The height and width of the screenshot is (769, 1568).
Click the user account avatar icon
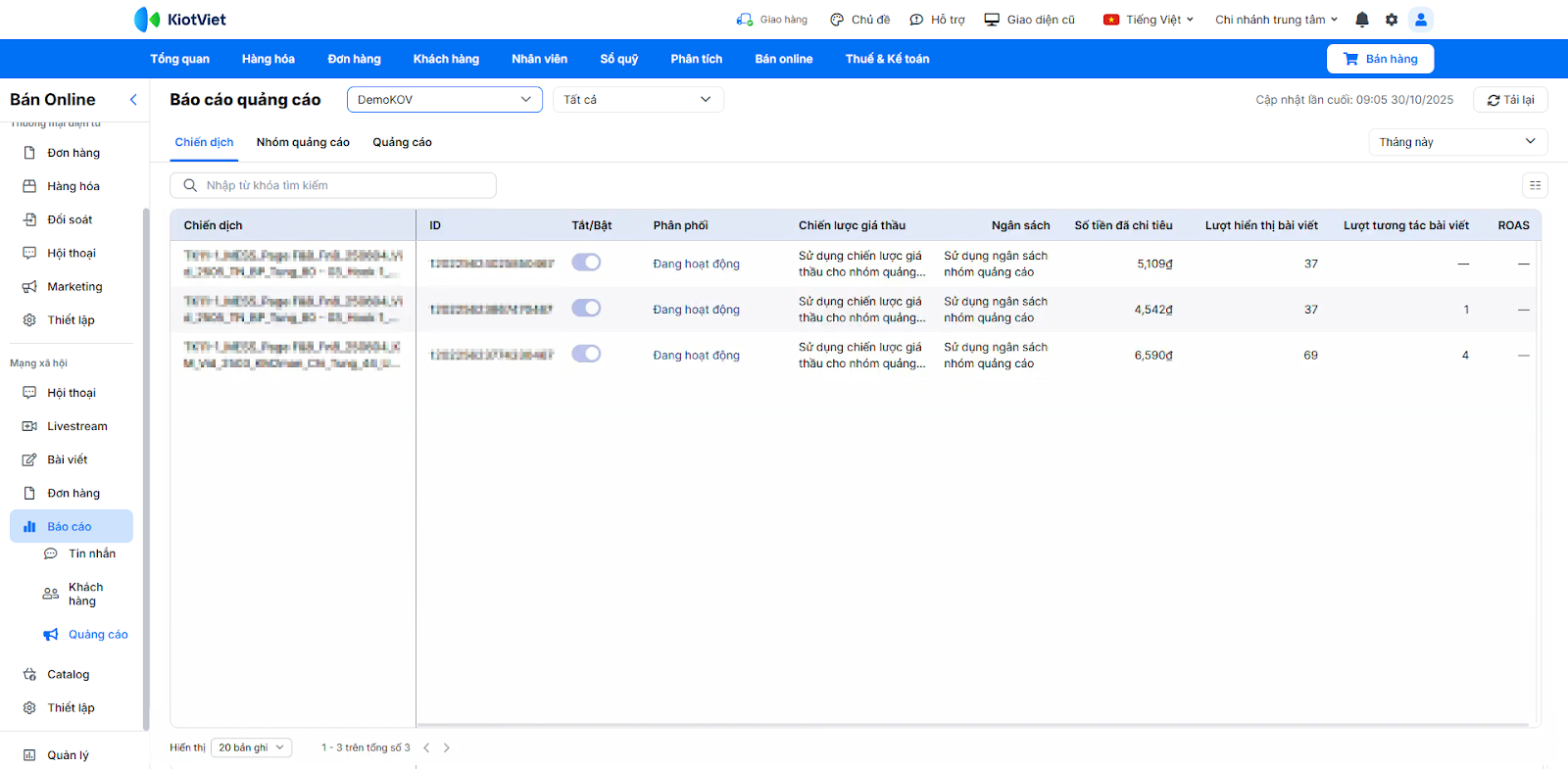pyautogui.click(x=1420, y=20)
